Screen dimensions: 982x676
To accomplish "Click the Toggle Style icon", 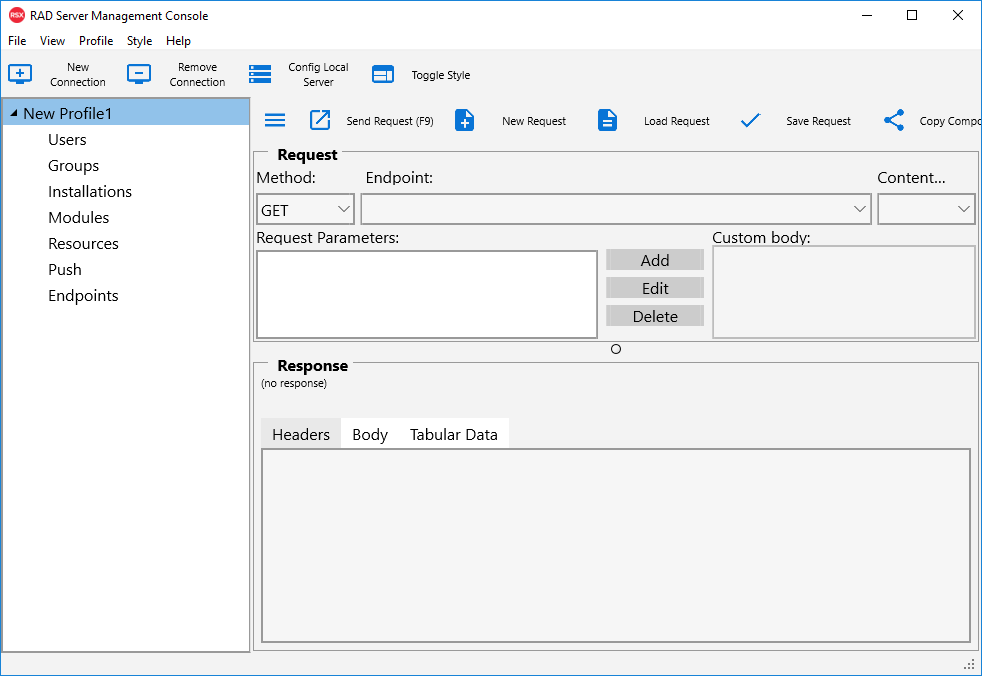I will [x=383, y=74].
